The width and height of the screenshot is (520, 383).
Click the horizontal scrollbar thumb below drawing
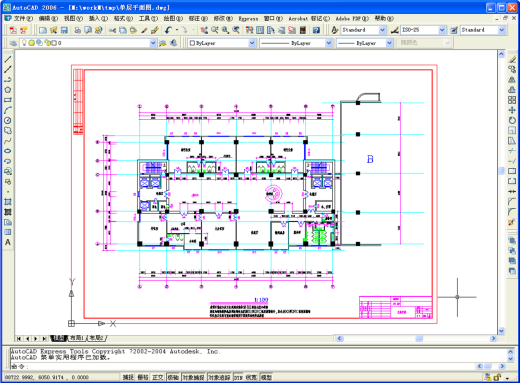pyautogui.click(x=419, y=338)
